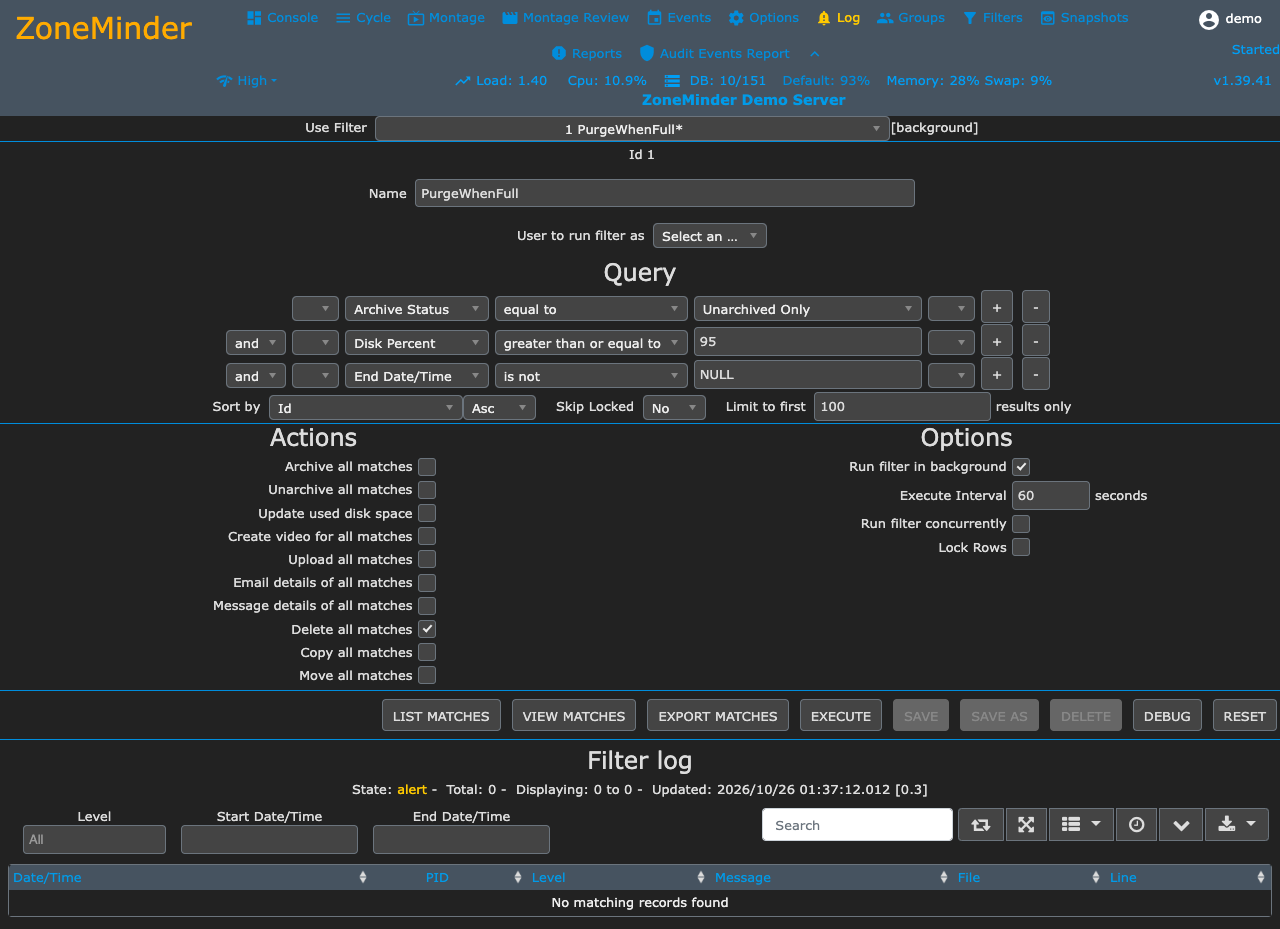
Task: Click the ZoneMinder logo link
Action: pos(104,28)
